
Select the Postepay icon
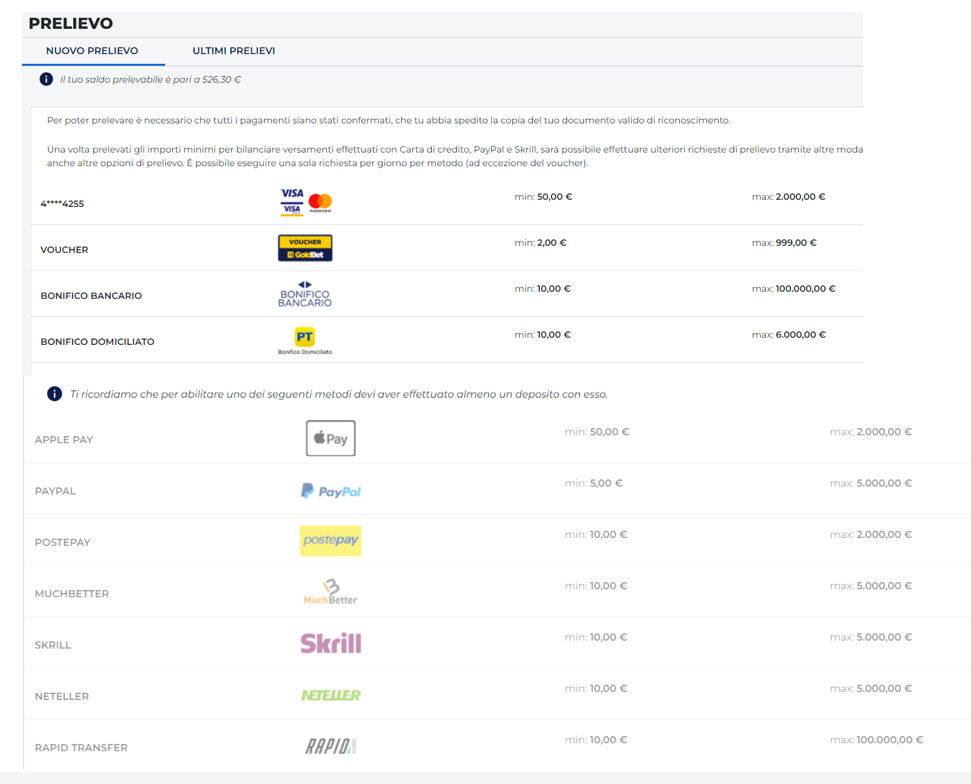pos(330,541)
